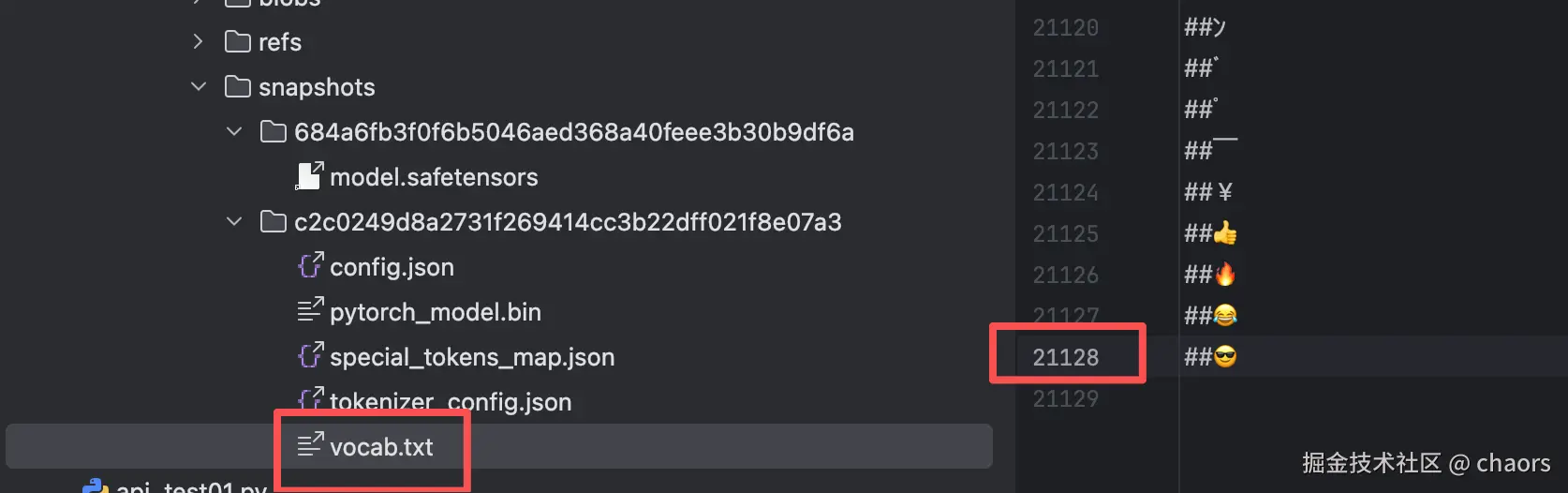Viewport: 1568px width, 493px height.
Task: Select the tokenizer_config.json file
Action: point(451,401)
